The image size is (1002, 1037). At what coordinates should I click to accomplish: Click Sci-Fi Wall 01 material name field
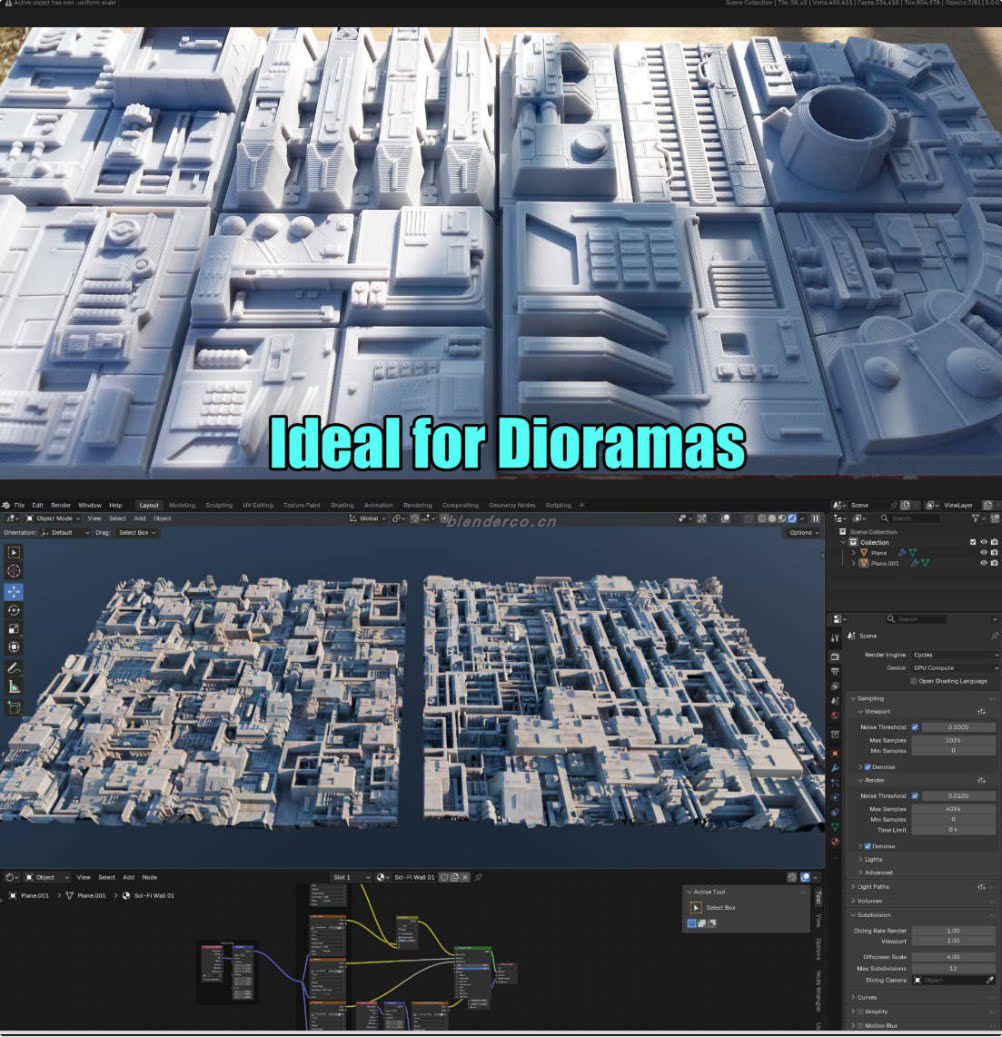(x=414, y=878)
